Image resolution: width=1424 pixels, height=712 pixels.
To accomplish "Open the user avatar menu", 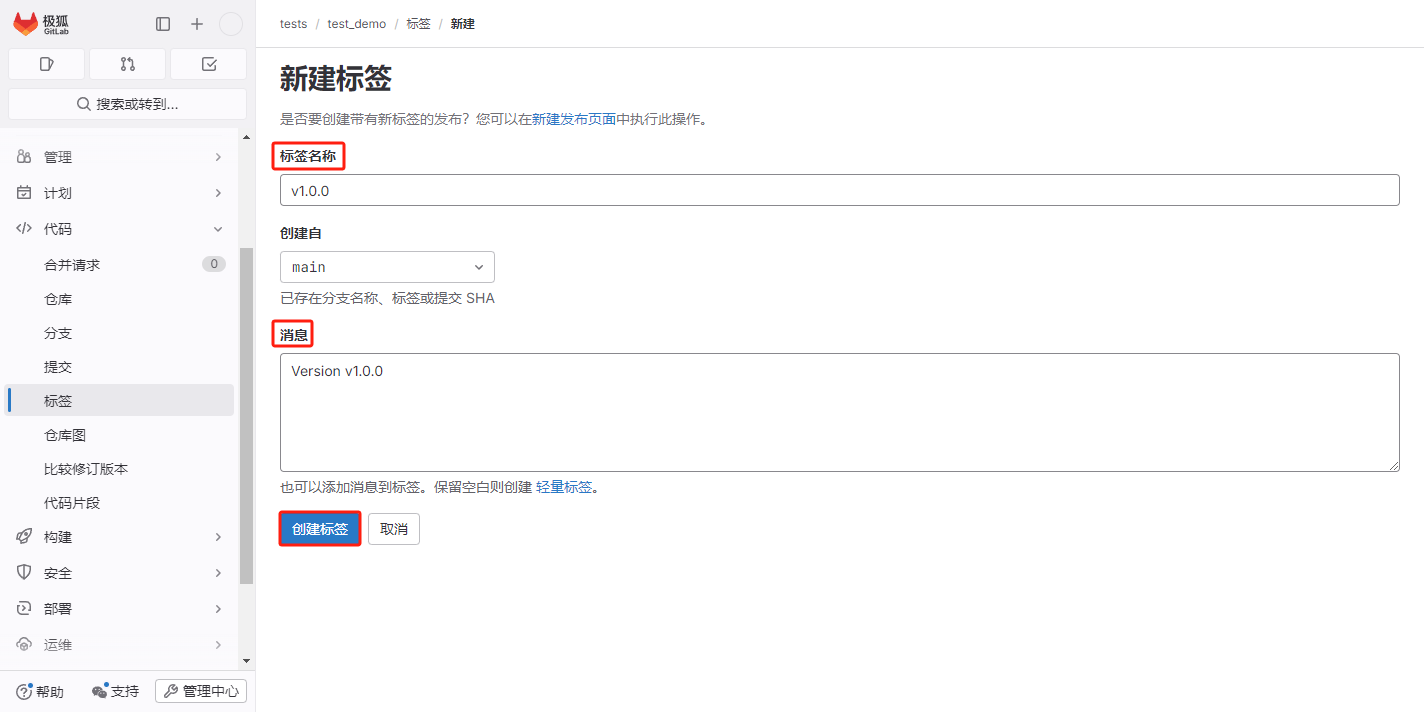I will click(231, 24).
